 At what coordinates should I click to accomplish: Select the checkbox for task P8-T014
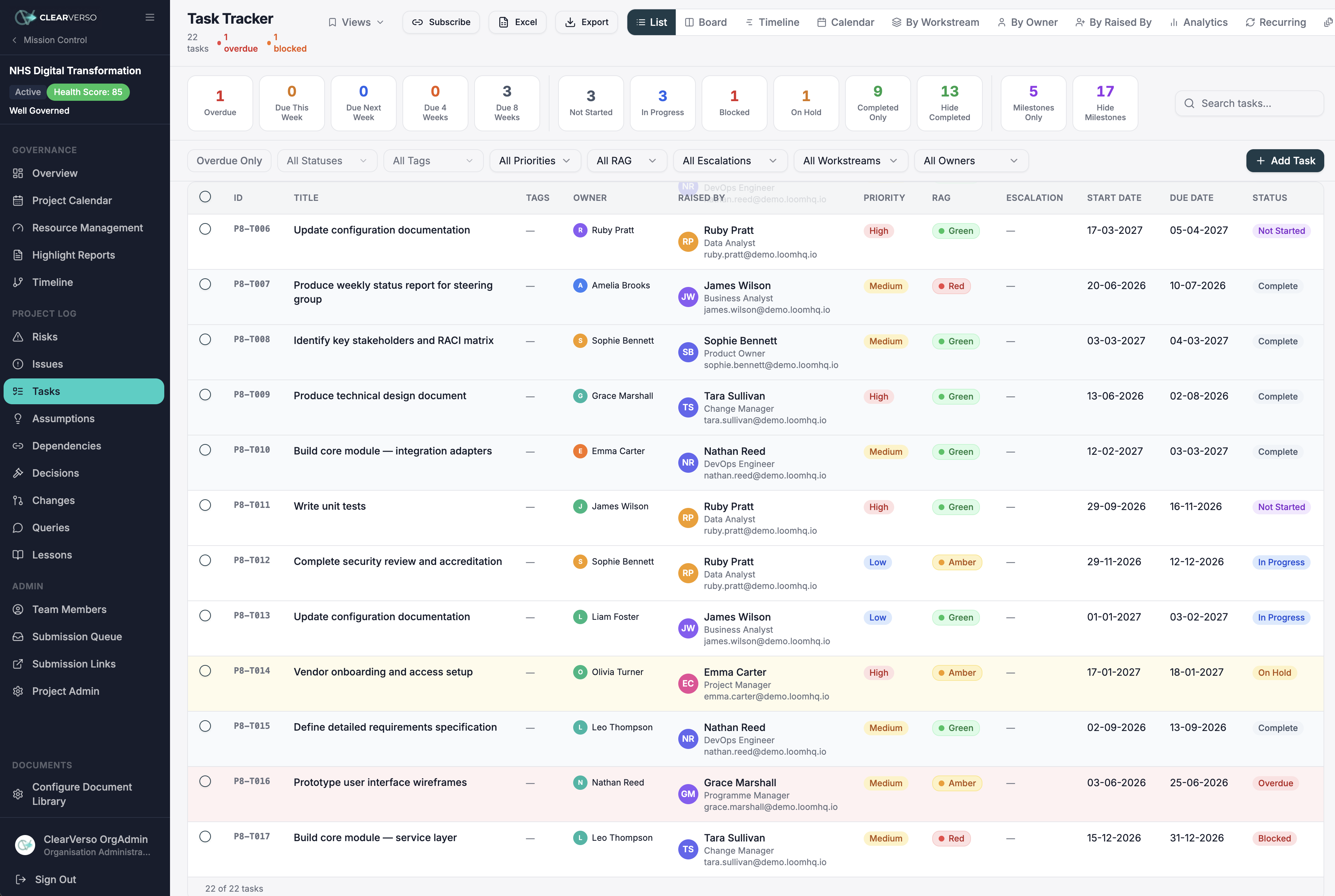[x=205, y=671]
